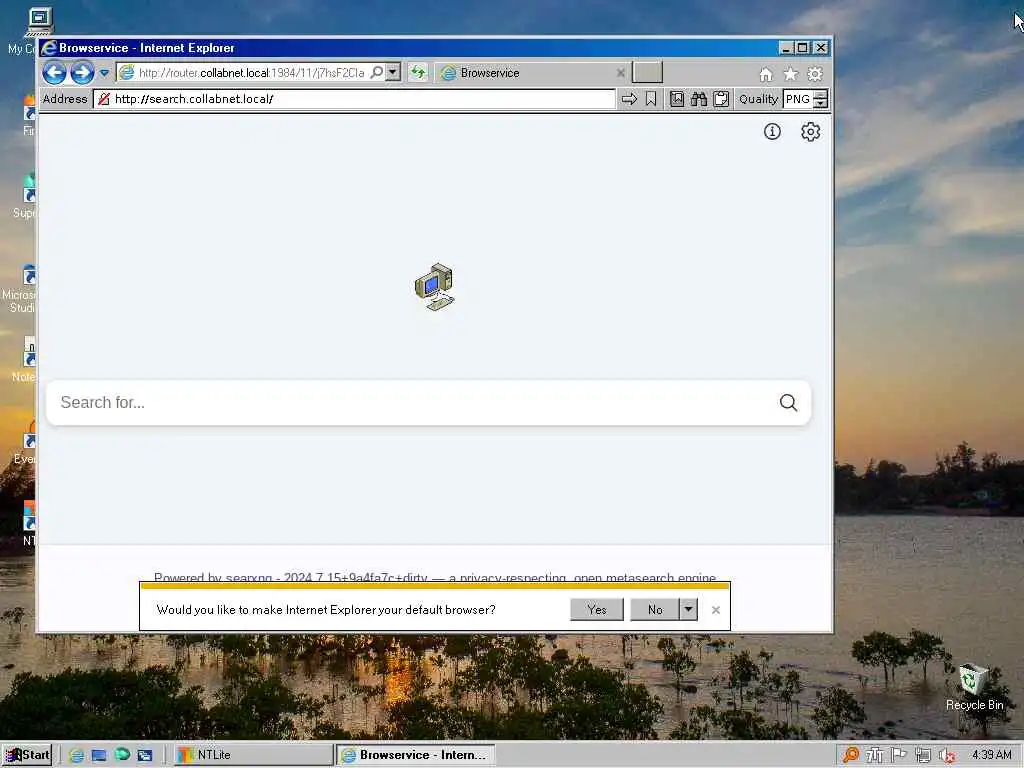Click the green globe quick launch icon

(122, 755)
